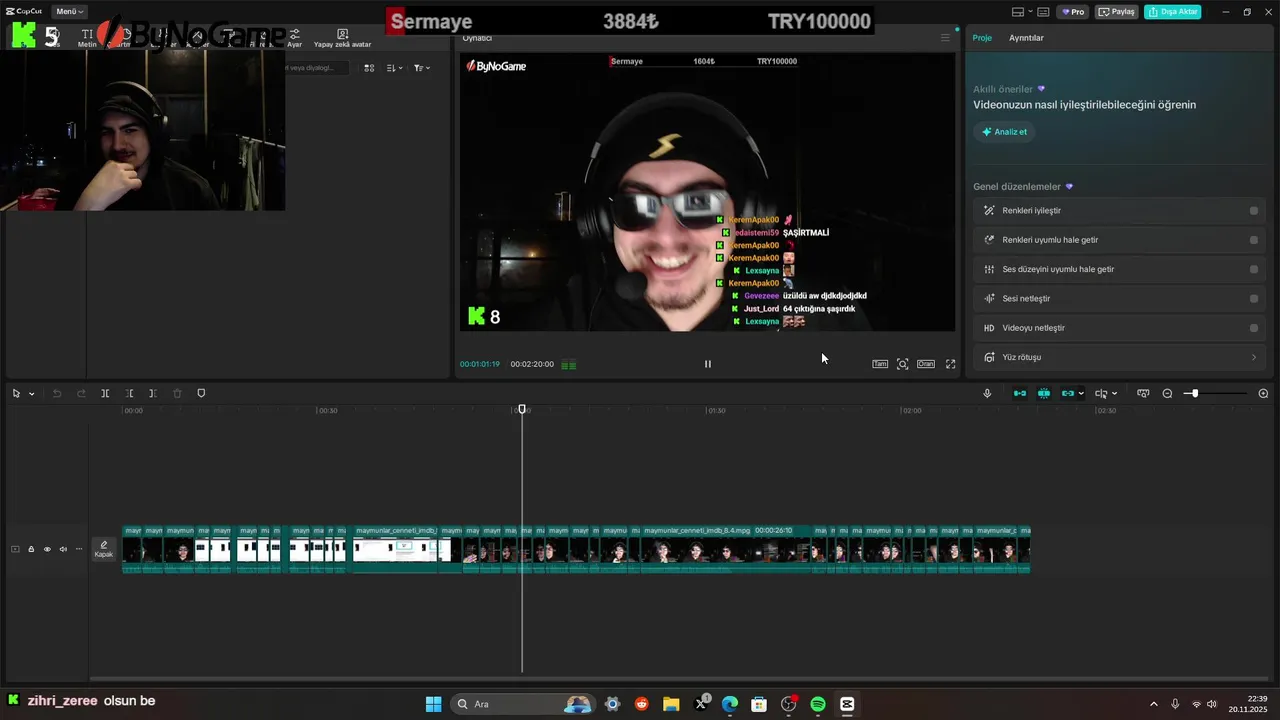This screenshot has height=720, width=1280.
Task: Click the Pro upgrade button
Action: pos(1073,12)
